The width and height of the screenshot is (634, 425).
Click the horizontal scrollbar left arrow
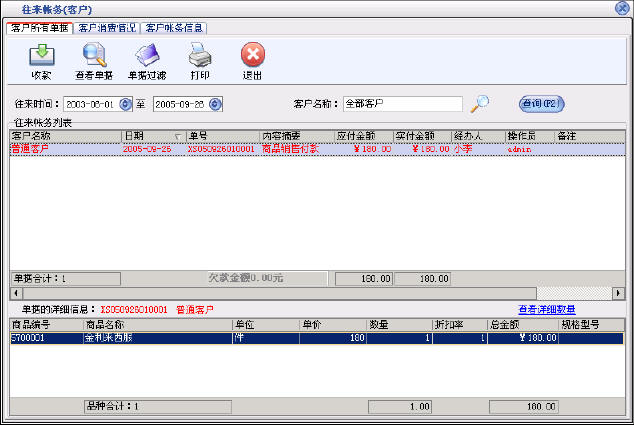[15, 293]
